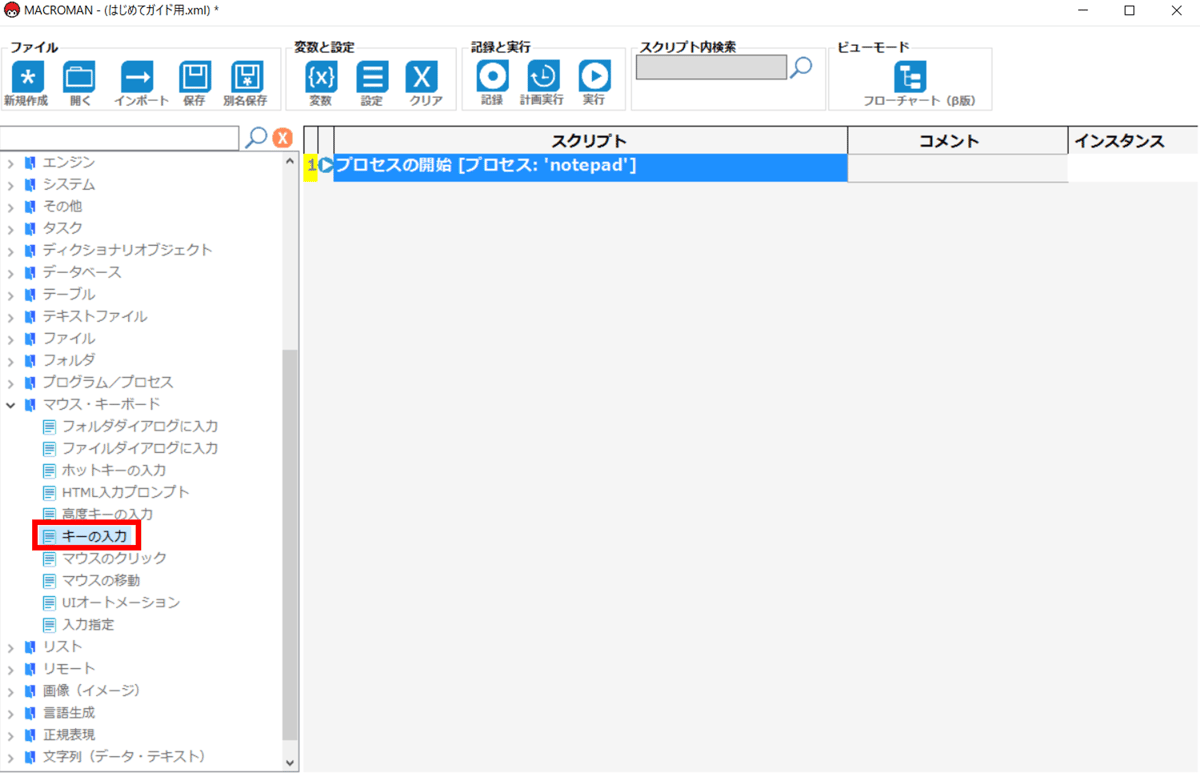This screenshot has height=773, width=1200.
Task: Select 入力指定 command
Action: click(88, 624)
